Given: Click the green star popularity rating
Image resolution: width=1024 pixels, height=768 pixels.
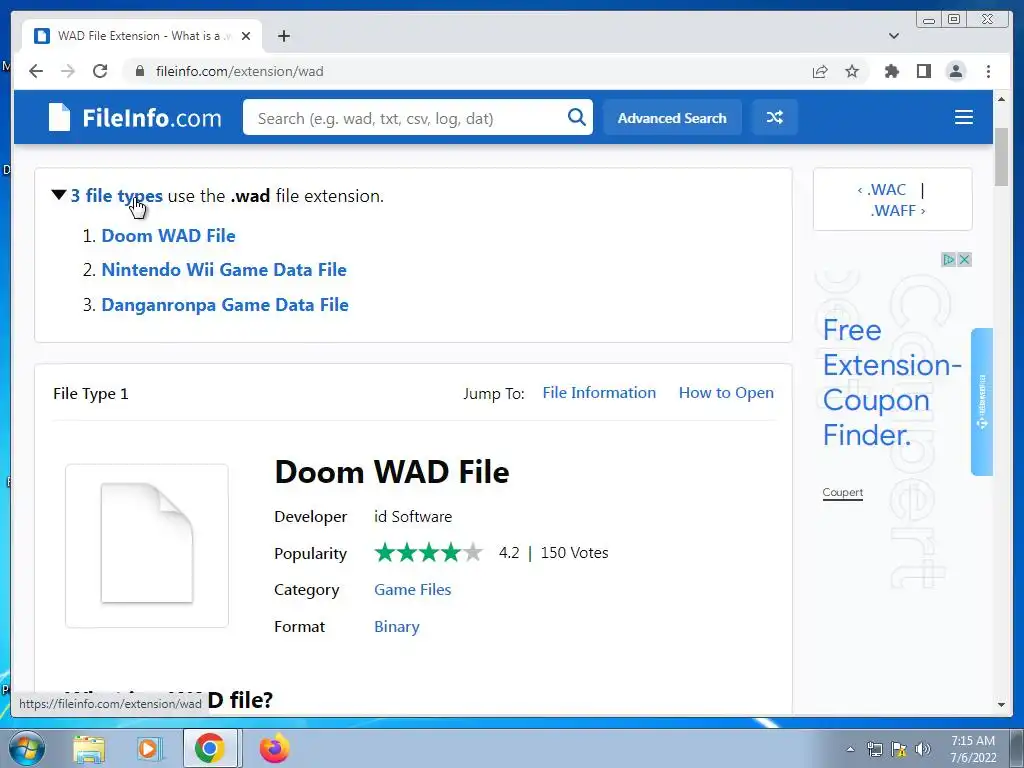Looking at the screenshot, I should point(428,553).
